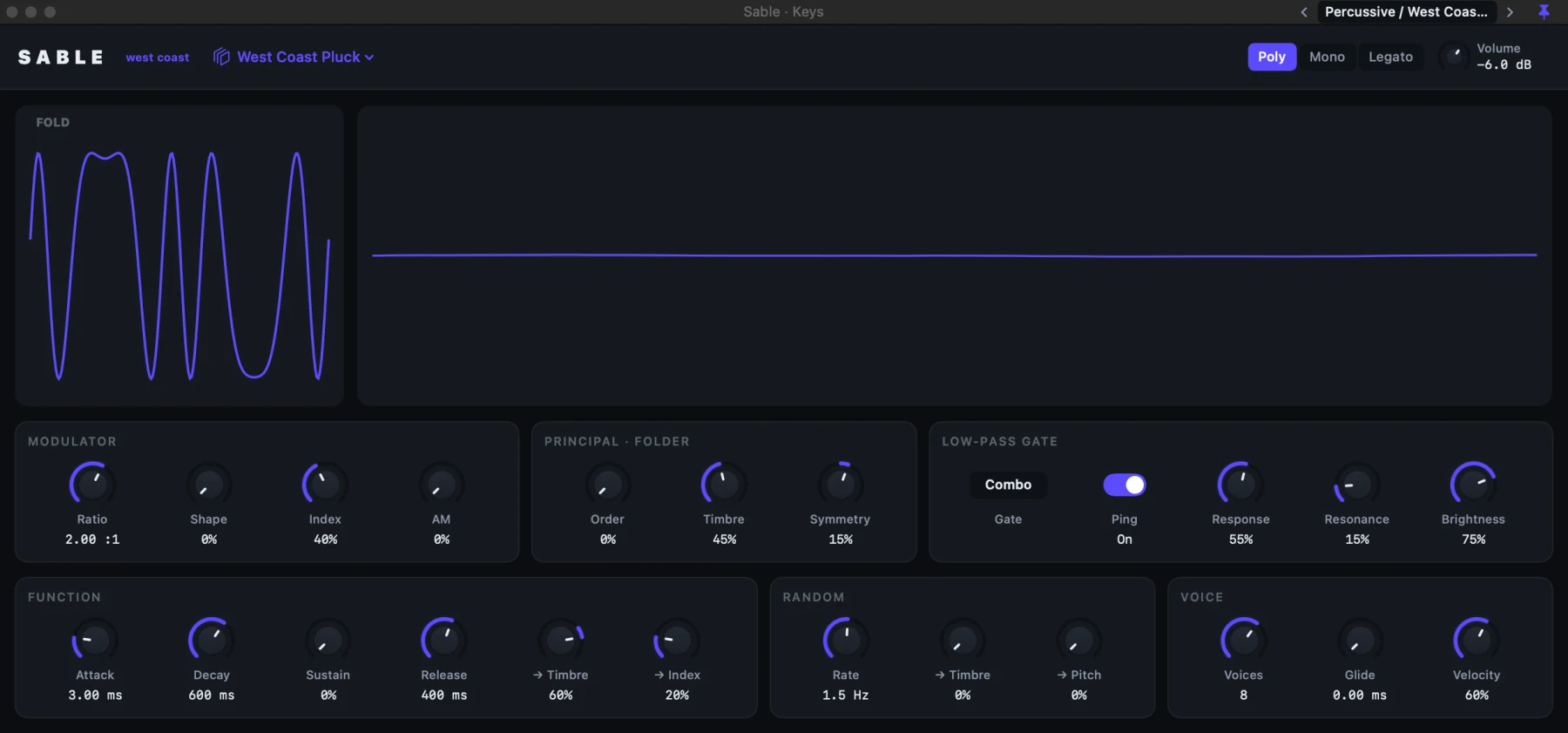This screenshot has width=1568, height=733.
Task: Click the Low-Pass Gate Response knob
Action: point(1240,484)
